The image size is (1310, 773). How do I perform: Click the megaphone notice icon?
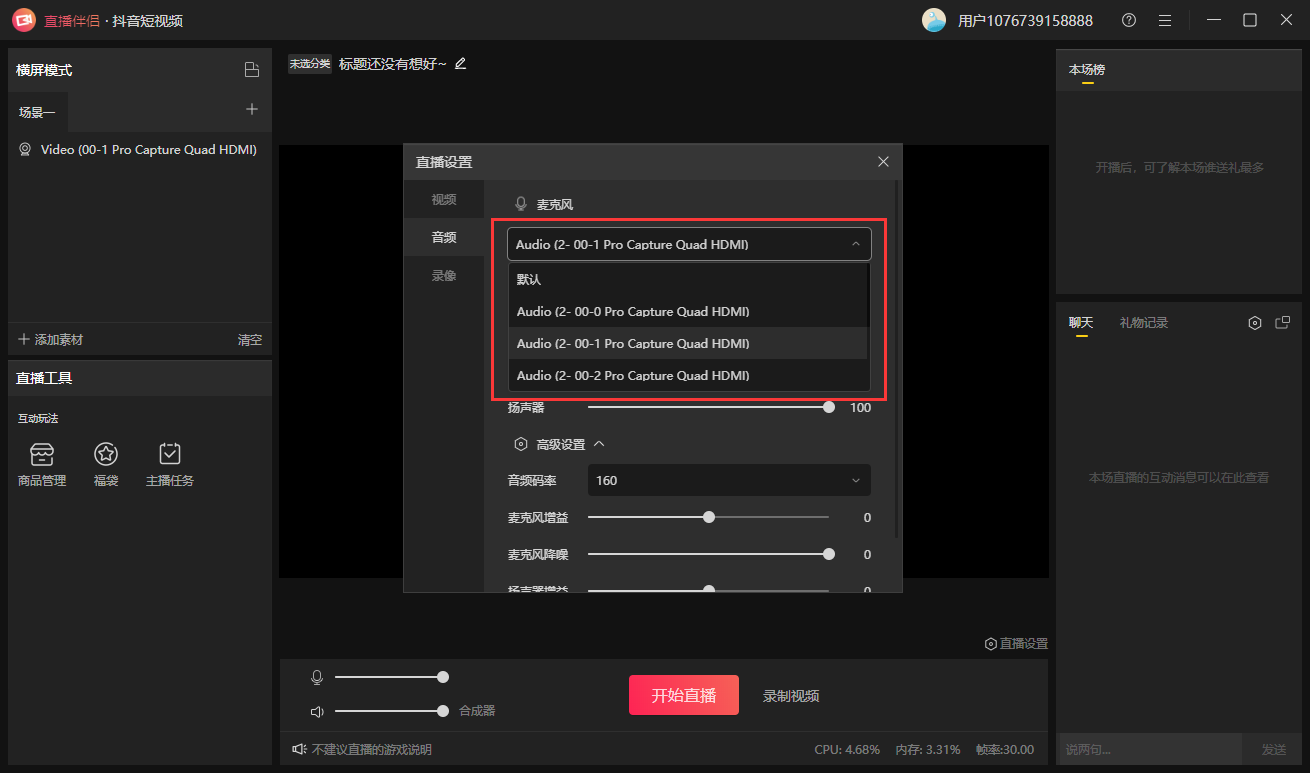click(x=299, y=749)
